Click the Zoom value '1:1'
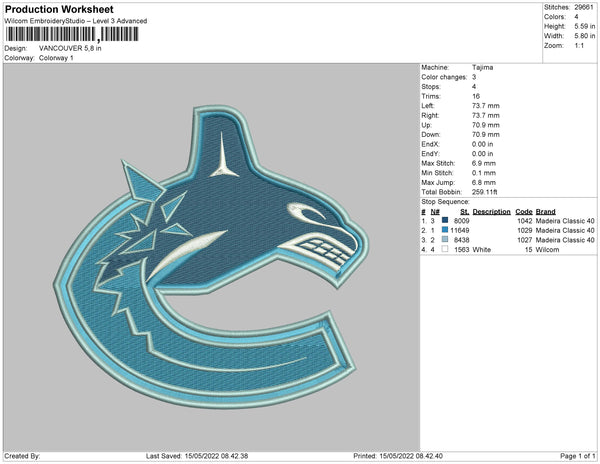The width and height of the screenshot is (600, 464). click(x=579, y=46)
